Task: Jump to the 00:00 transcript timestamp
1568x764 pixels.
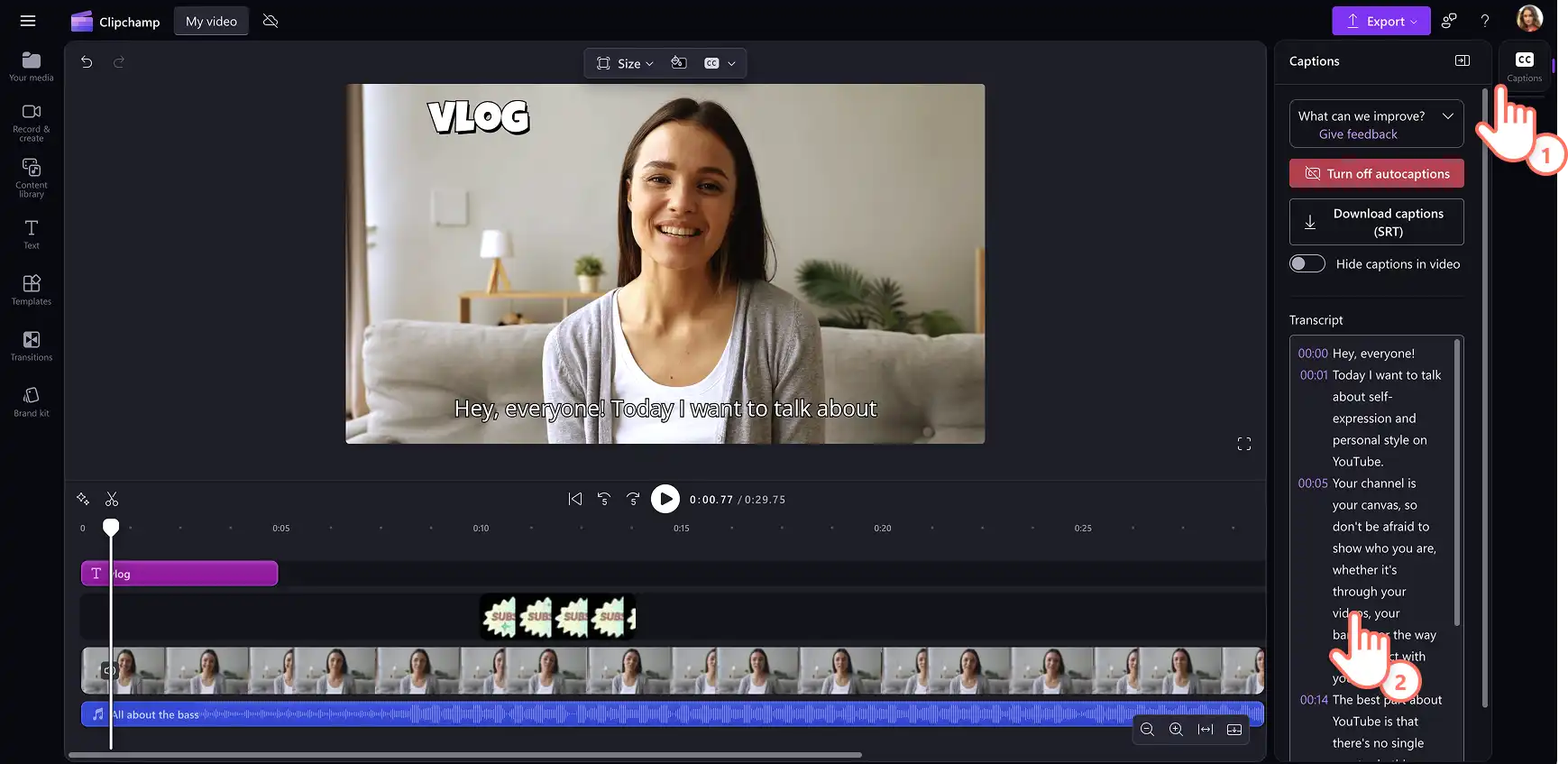Action: (x=1313, y=354)
